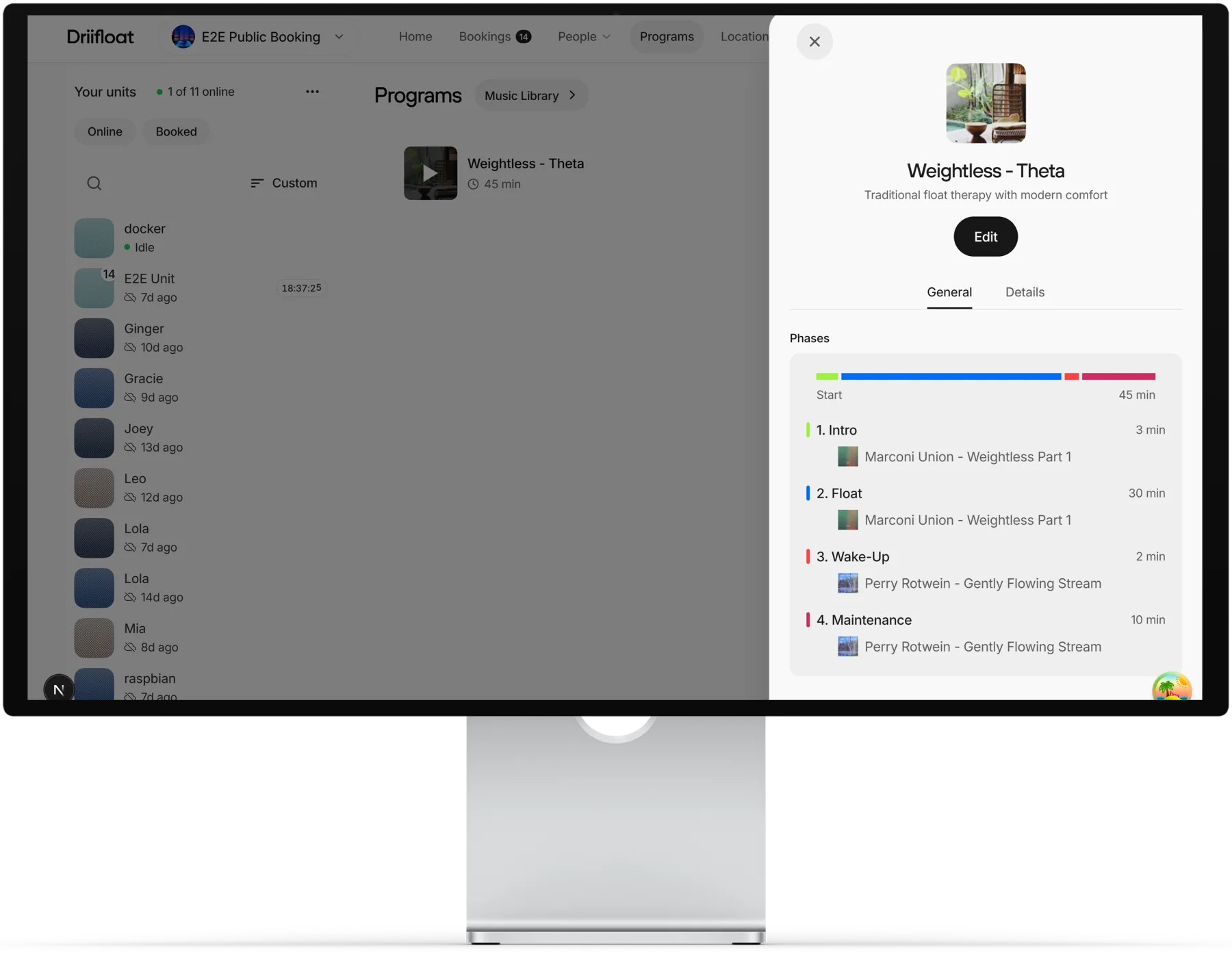Switch to the Details tab
The width and height of the screenshot is (1232, 967).
[x=1024, y=292]
